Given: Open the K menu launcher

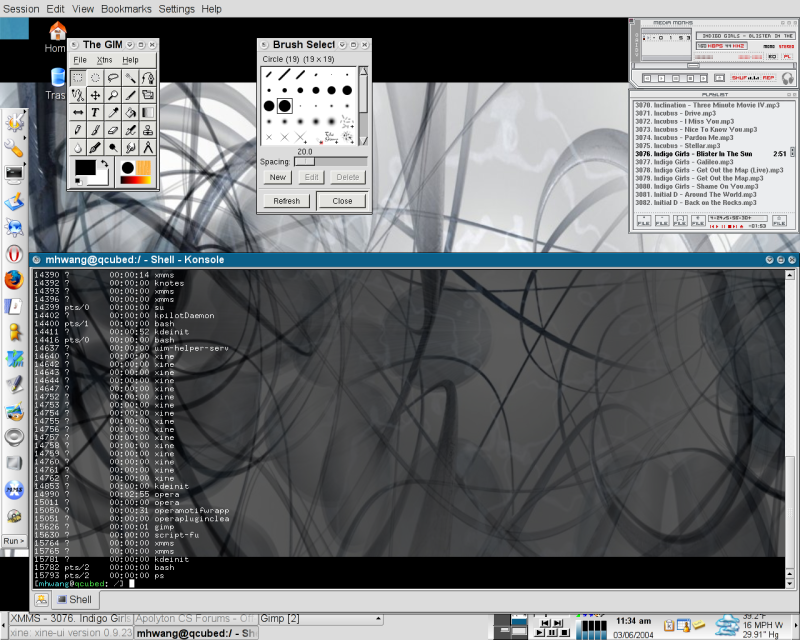Looking at the screenshot, I should 14,122.
